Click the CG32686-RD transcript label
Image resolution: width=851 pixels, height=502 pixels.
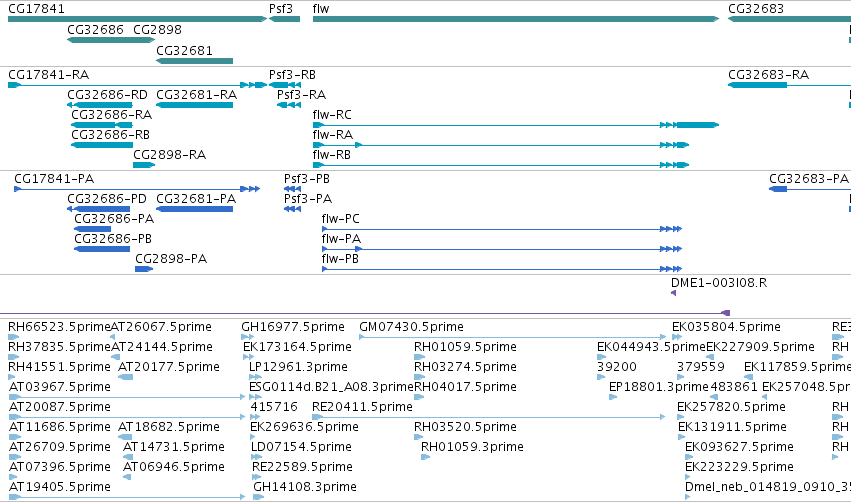pyautogui.click(x=107, y=95)
